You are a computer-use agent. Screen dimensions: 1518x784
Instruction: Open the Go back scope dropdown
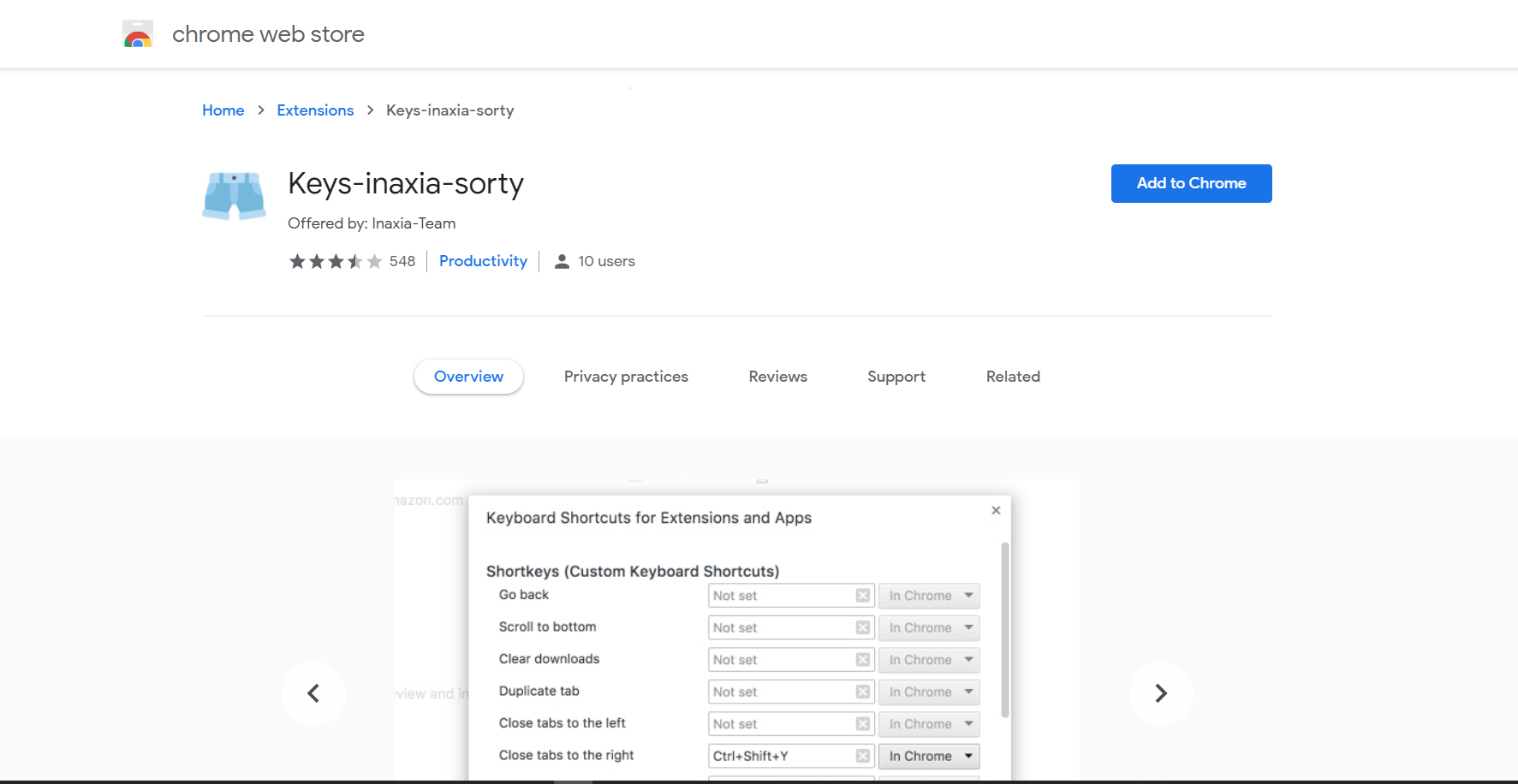(929, 596)
